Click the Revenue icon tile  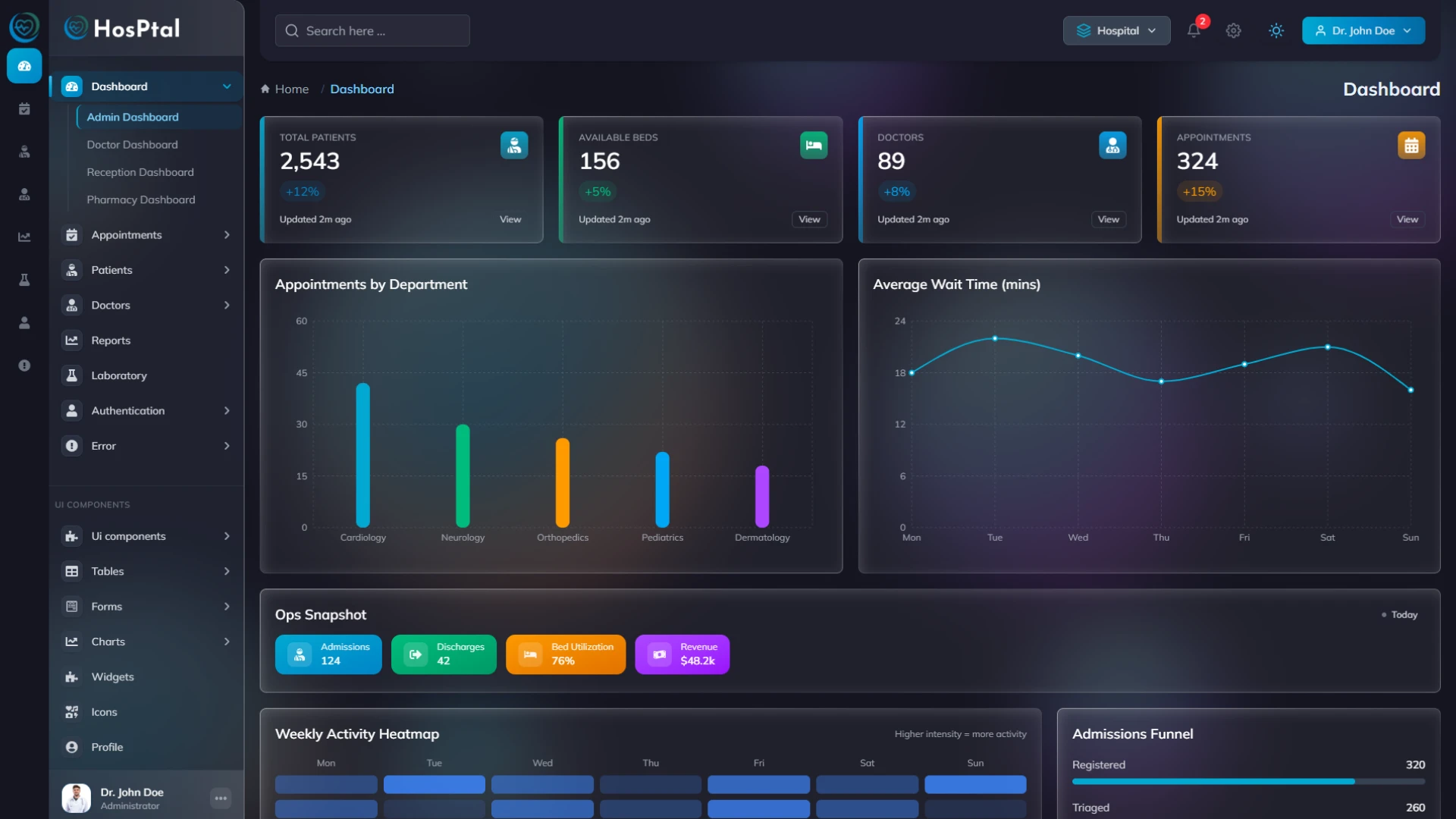click(659, 654)
